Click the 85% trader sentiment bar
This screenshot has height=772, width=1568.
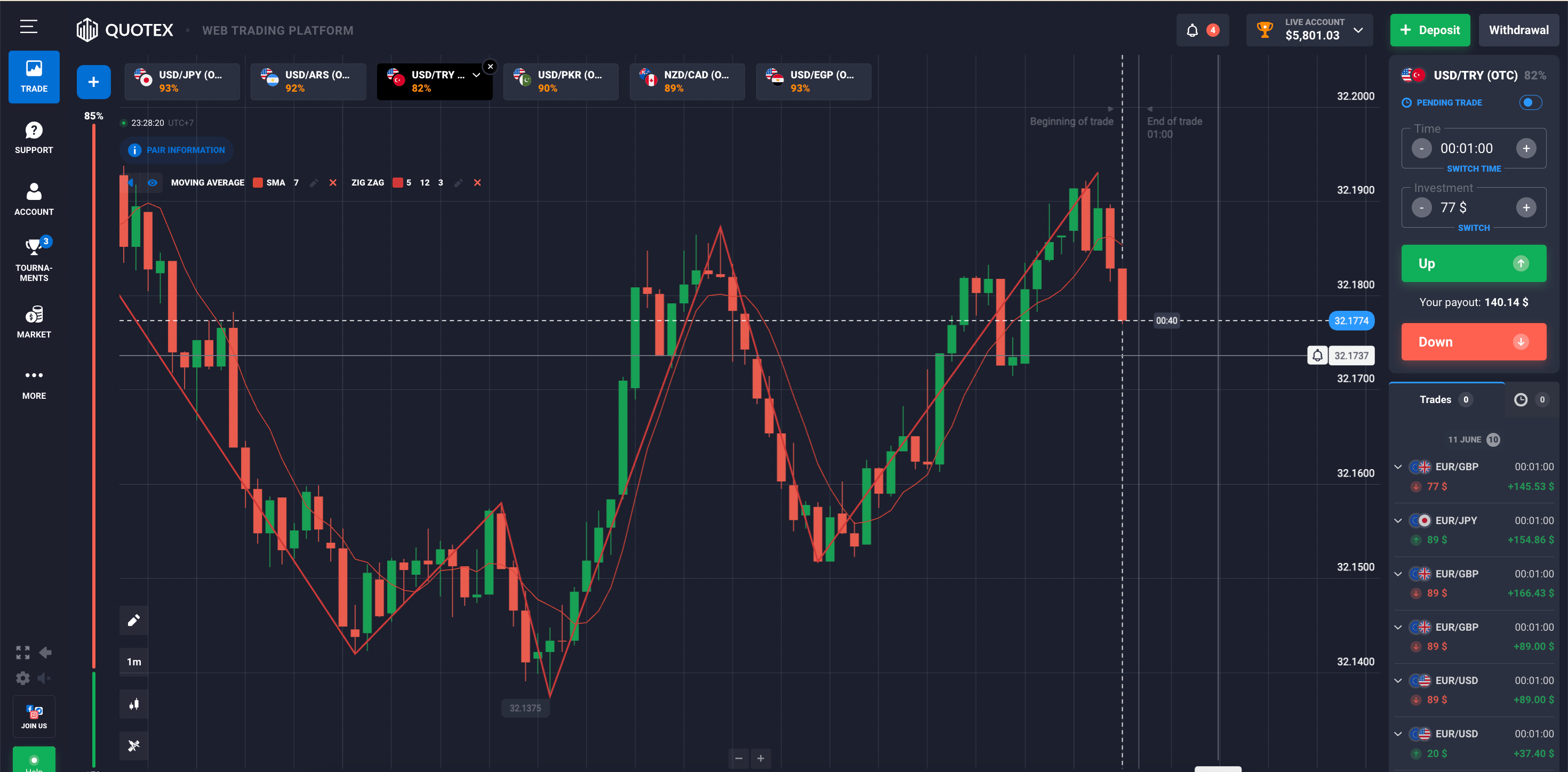click(x=94, y=396)
